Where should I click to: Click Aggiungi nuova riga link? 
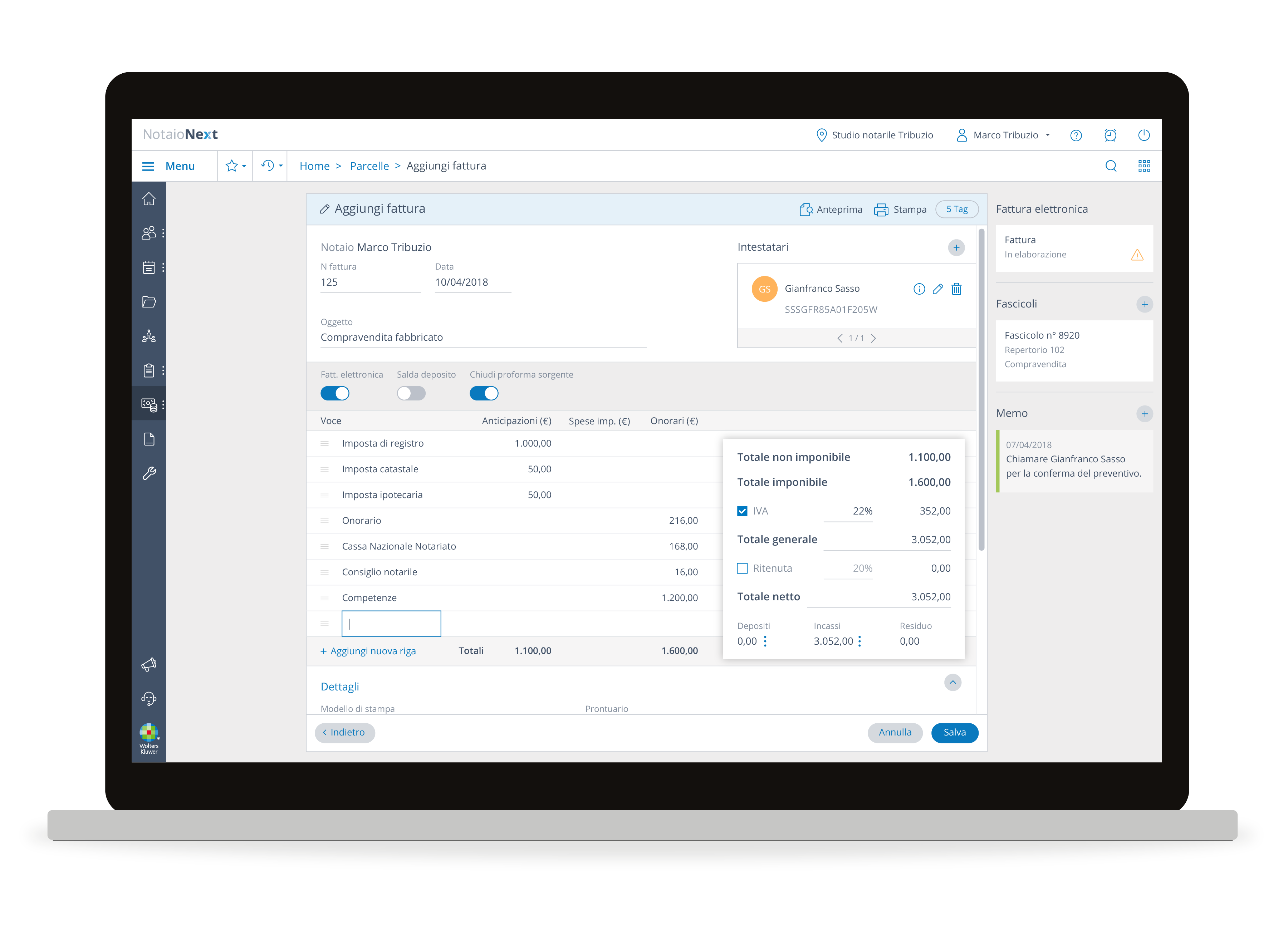click(x=368, y=651)
